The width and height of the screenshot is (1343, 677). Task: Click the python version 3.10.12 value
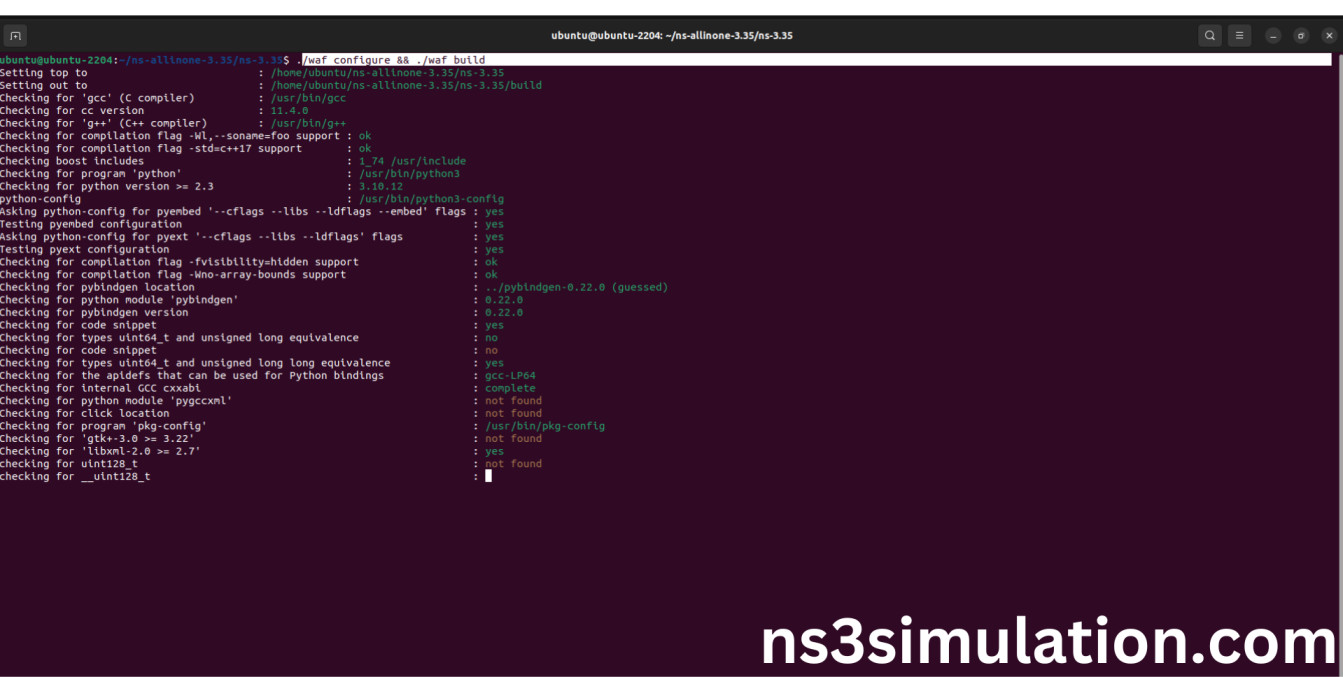tap(381, 186)
